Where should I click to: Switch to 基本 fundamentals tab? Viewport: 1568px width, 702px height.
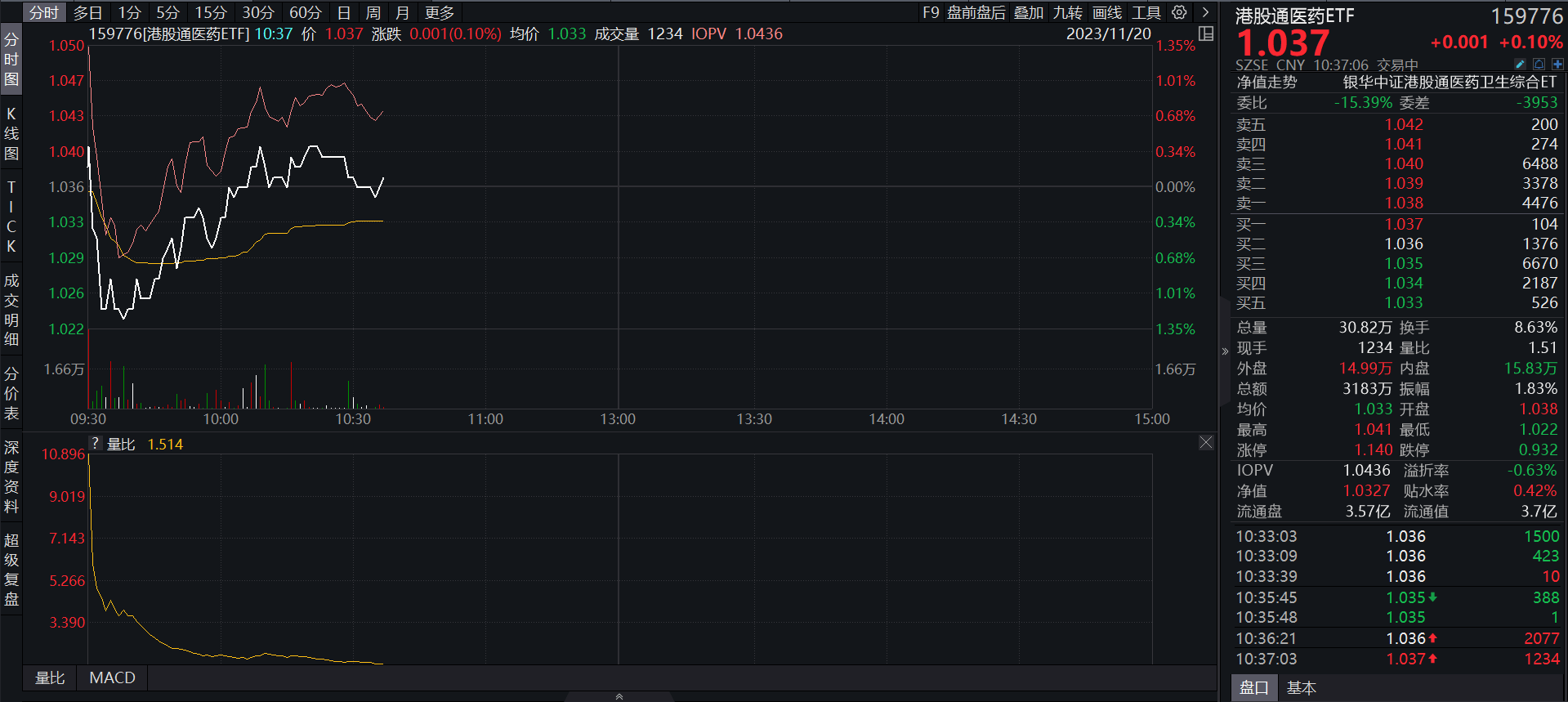(x=1301, y=687)
